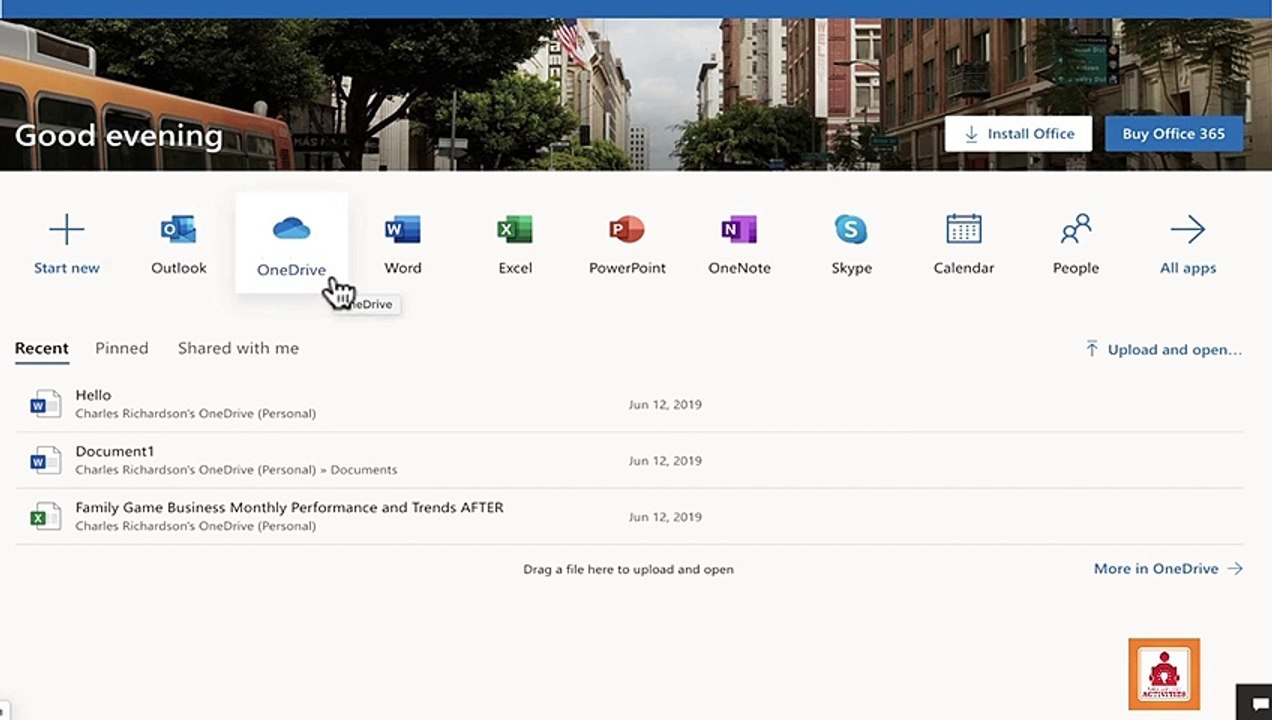
Task: Open the Hello document
Action: 93,395
